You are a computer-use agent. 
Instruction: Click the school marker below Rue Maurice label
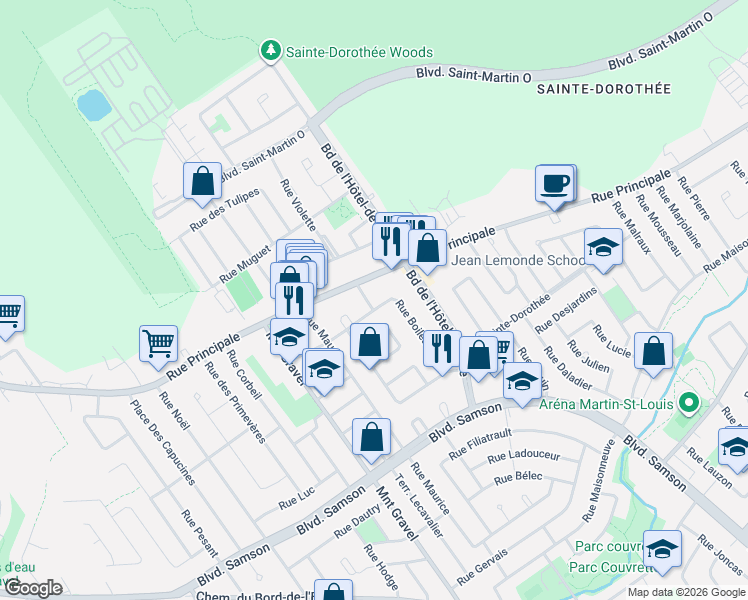[324, 370]
